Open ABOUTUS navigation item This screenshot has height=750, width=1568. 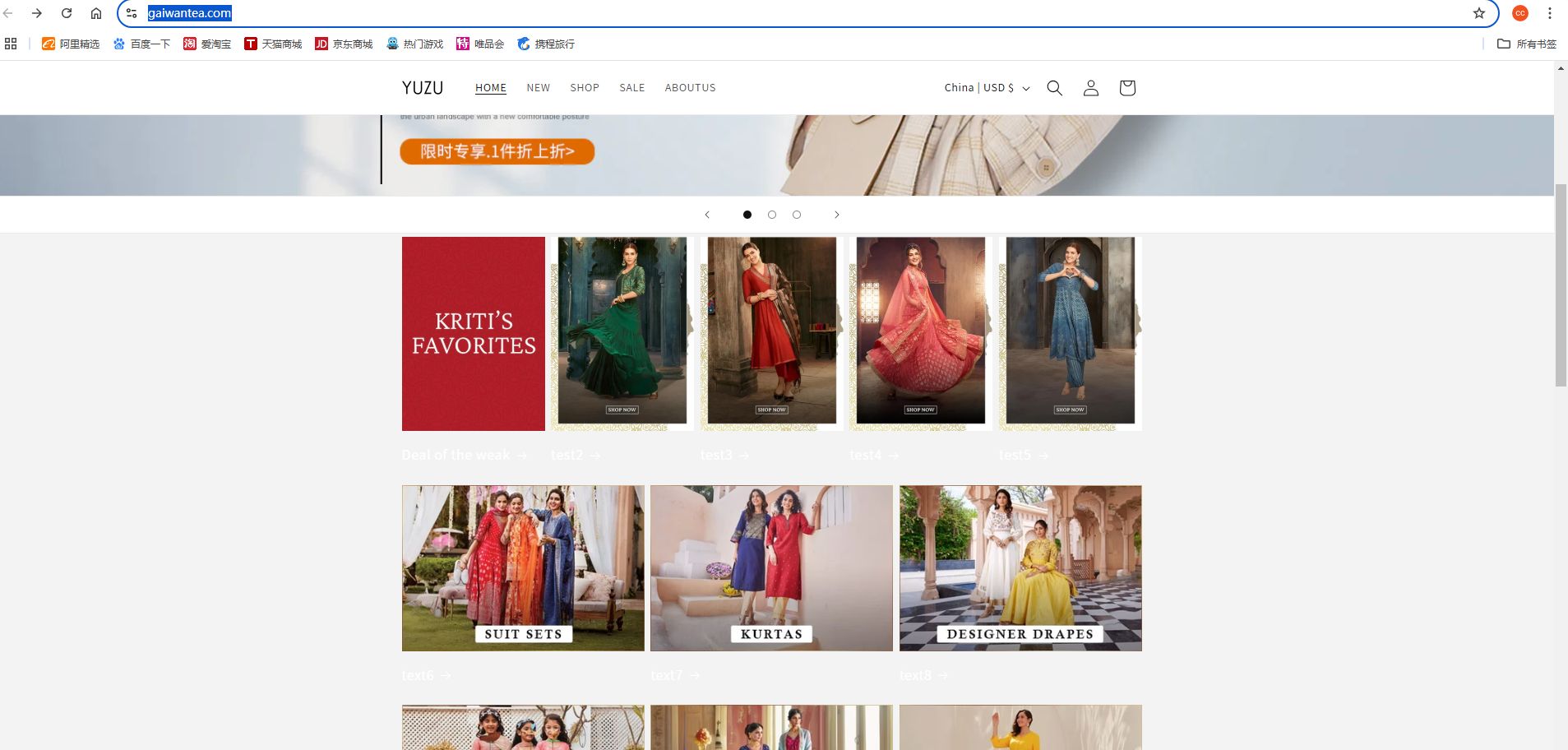(690, 88)
